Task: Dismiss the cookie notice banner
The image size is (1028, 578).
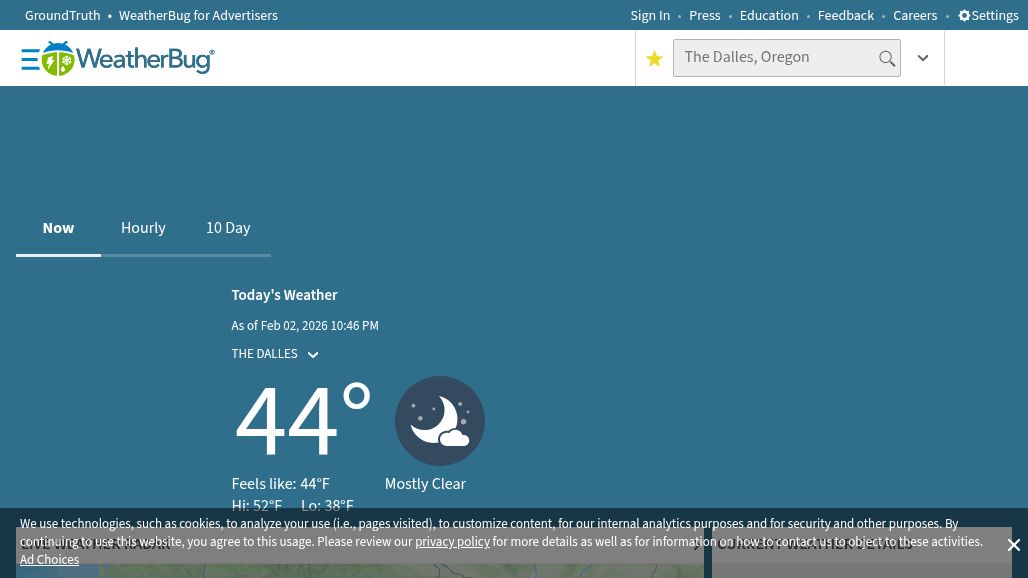Action: coord(1013,546)
